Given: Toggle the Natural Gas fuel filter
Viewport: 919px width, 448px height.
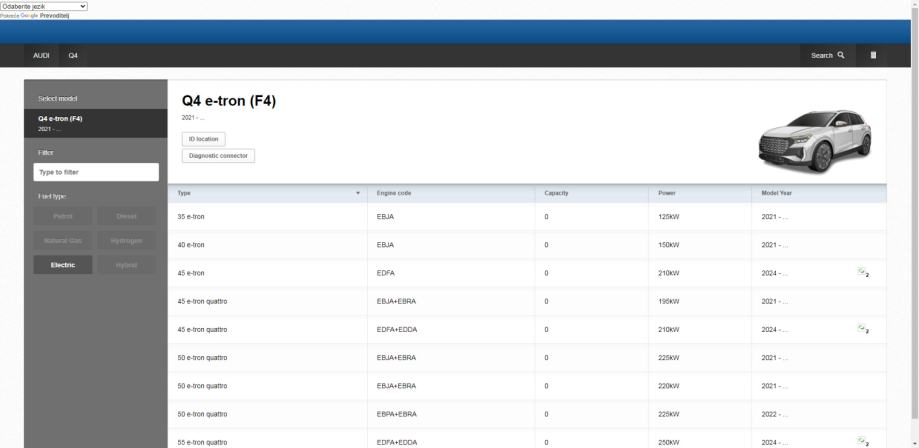Looking at the screenshot, I should pos(63,240).
